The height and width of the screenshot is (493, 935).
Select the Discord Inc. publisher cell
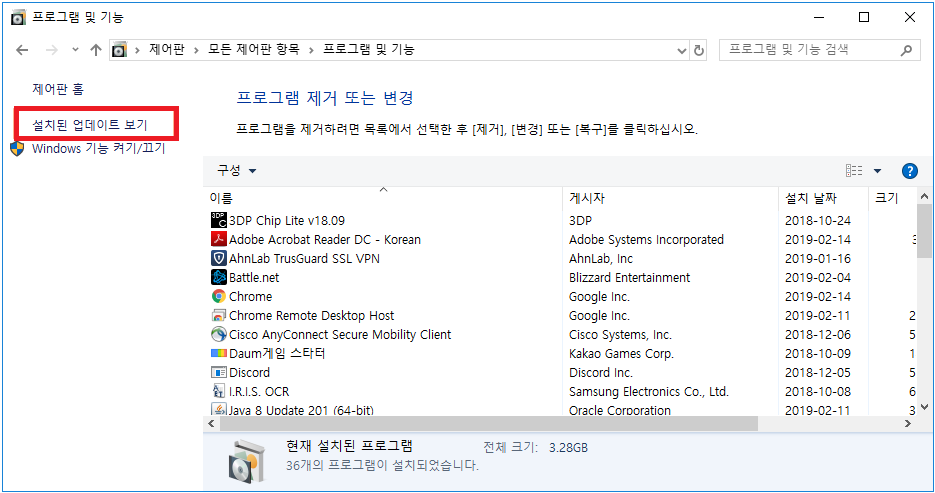[x=600, y=373]
